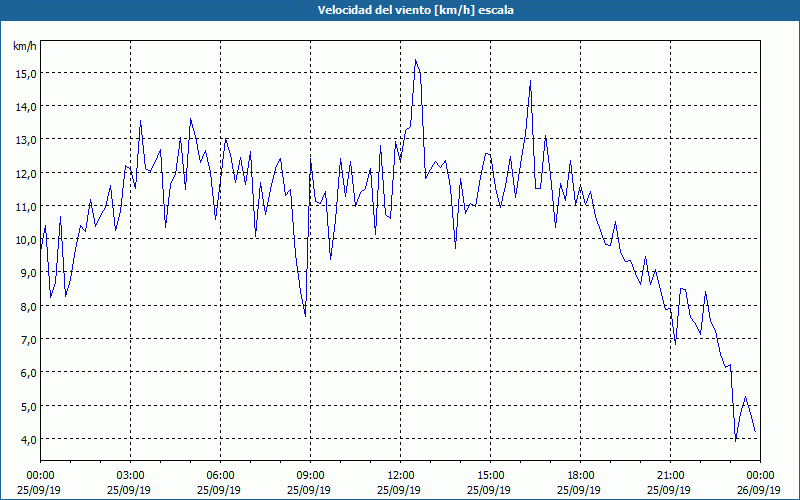The image size is (800, 500).
Task: Click the '00:00' label above 26/09/19
Action: coord(760,476)
